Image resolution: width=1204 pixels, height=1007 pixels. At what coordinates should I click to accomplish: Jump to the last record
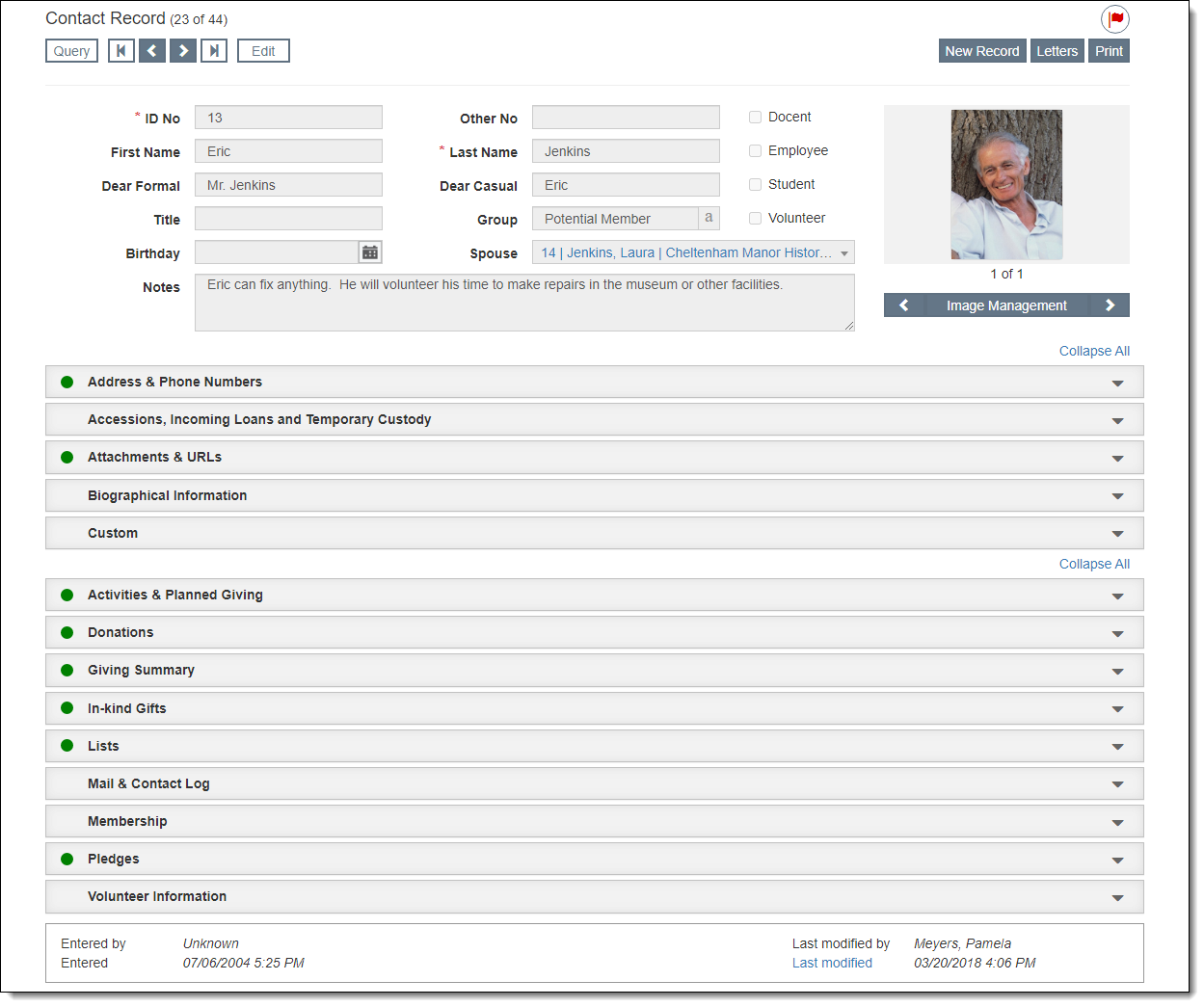pyautogui.click(x=214, y=51)
